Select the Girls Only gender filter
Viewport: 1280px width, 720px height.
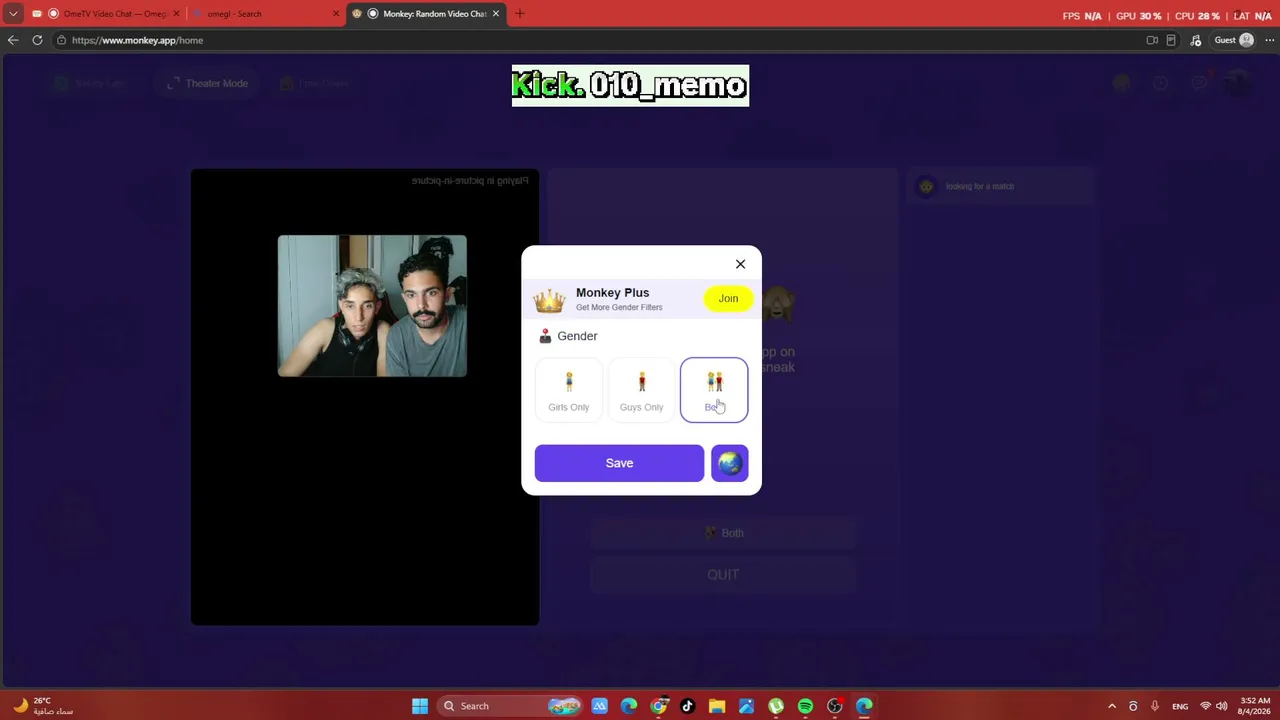569,390
